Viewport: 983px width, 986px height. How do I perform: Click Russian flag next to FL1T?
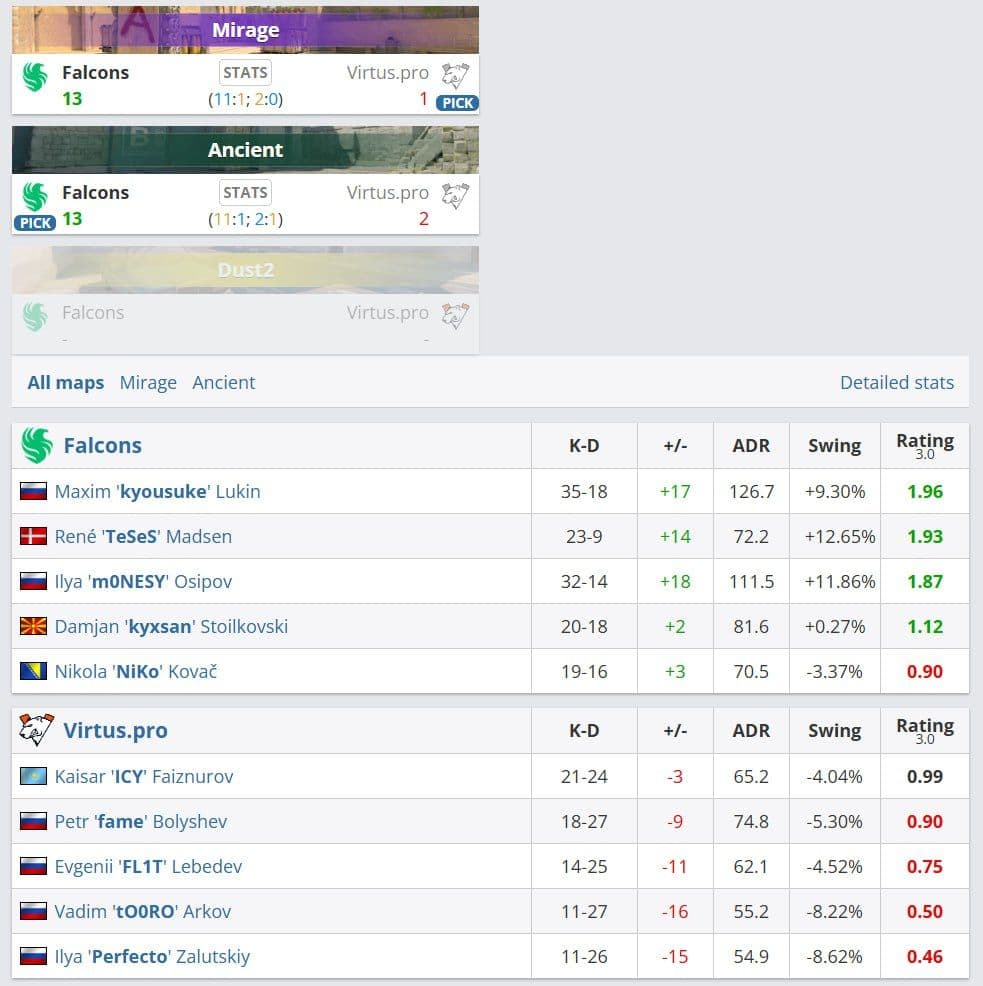point(33,867)
